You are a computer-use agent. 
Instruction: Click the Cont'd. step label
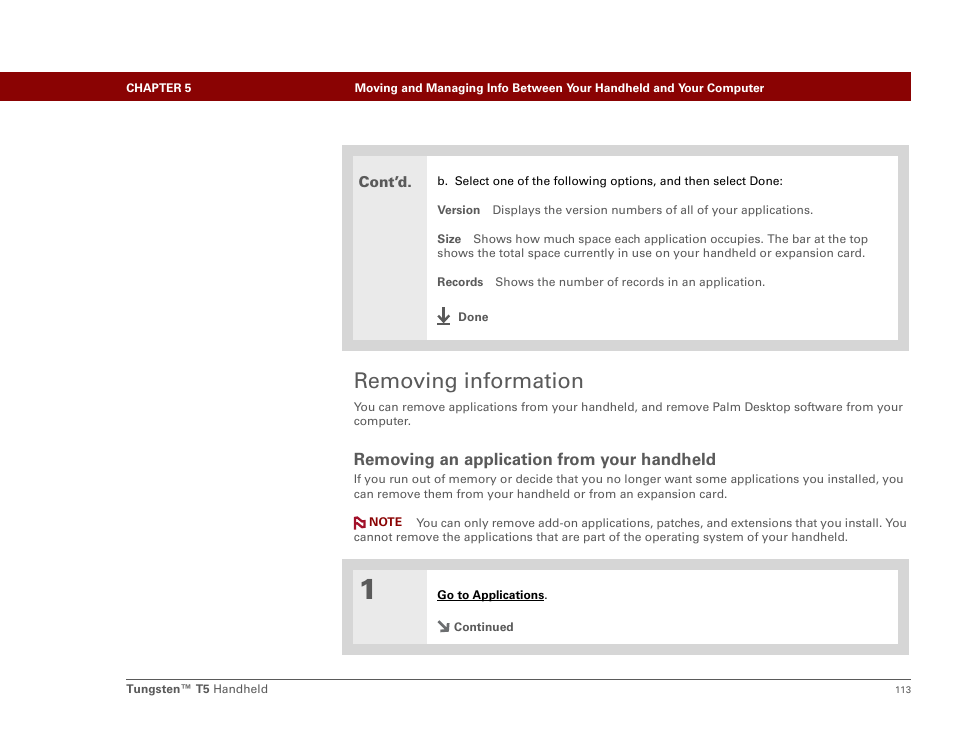tap(385, 182)
